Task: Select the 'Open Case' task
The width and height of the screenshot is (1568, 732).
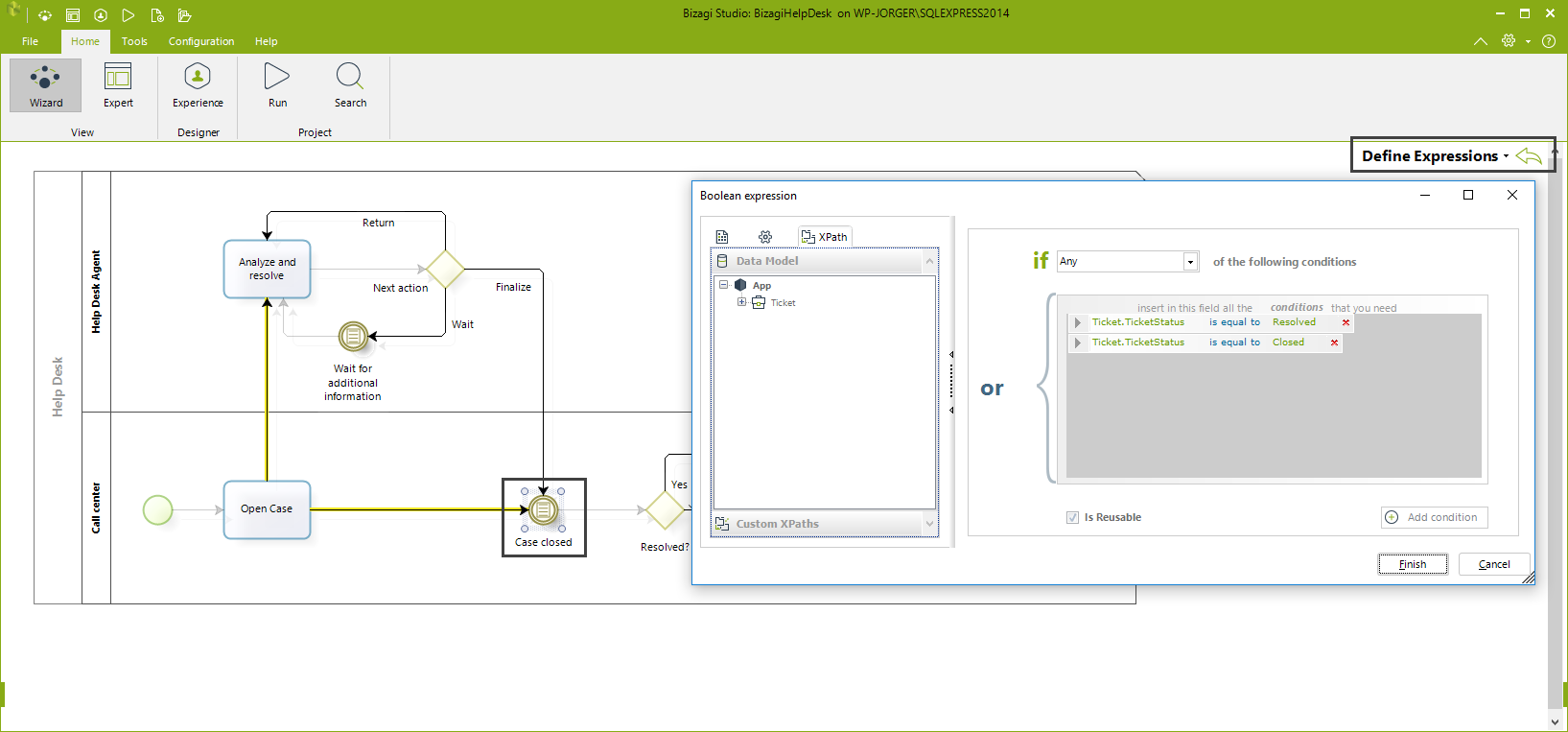Action: pos(267,509)
